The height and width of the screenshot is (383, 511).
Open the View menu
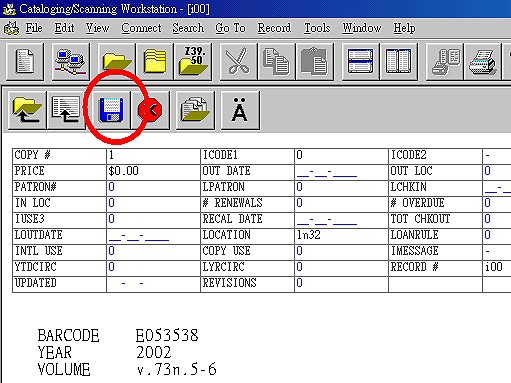[x=97, y=28]
